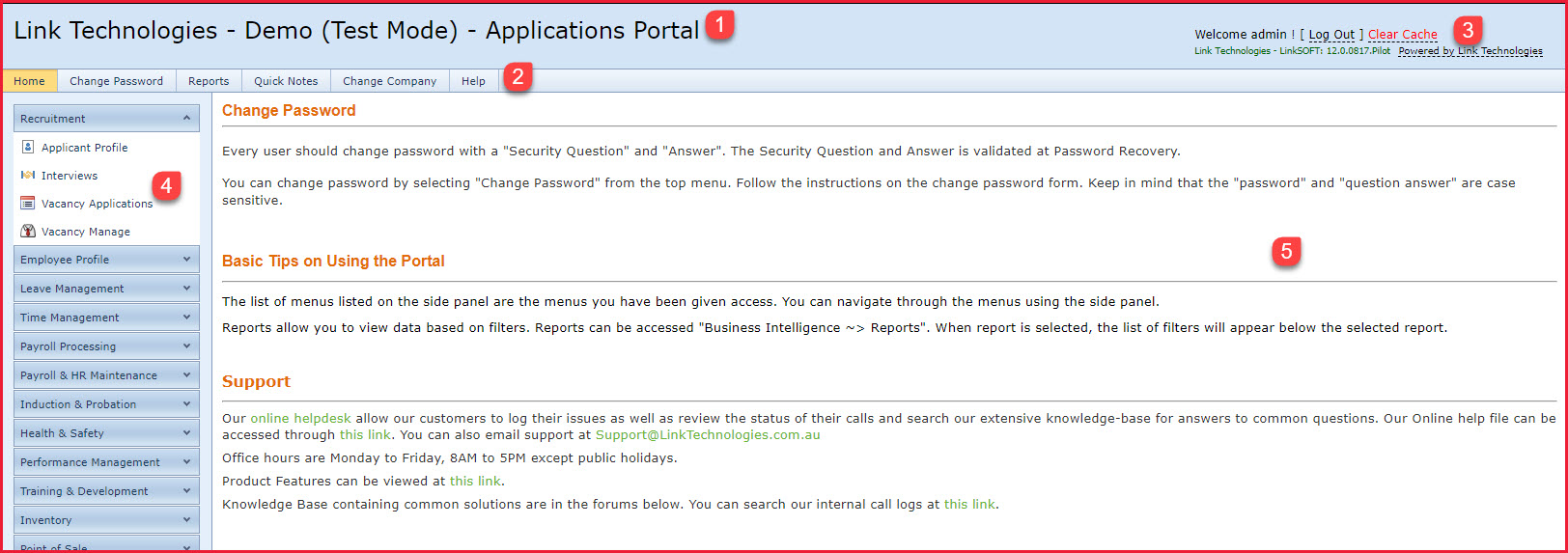
Task: Expand the Time Management section
Action: (x=186, y=318)
